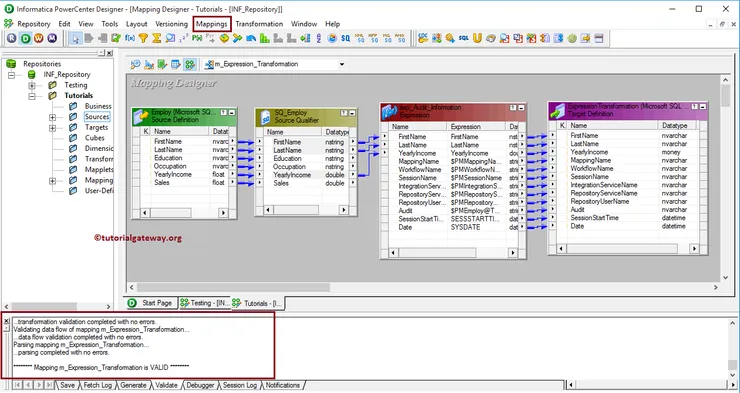740x393 pixels.
Task: Pick the Sorter A-Z transformation icon
Action: pos(319,38)
